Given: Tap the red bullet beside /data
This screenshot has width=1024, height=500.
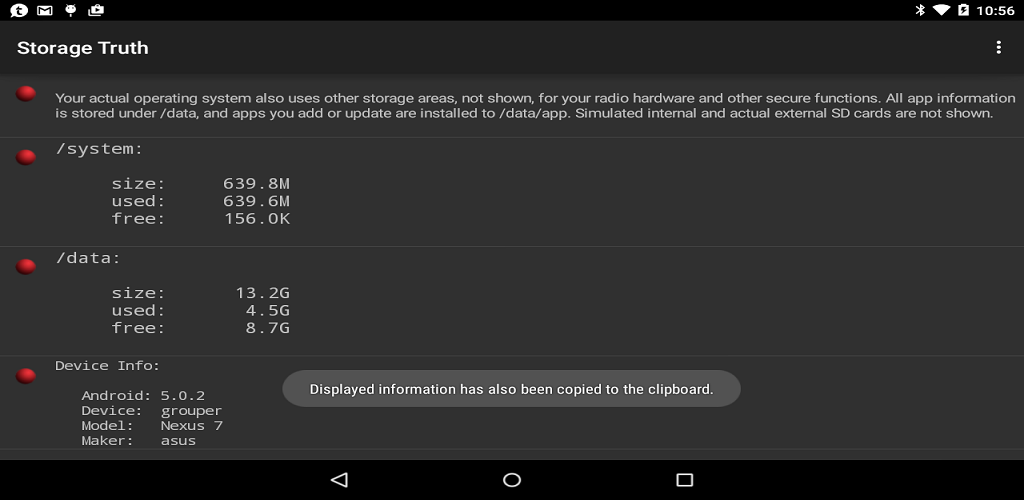Looking at the screenshot, I should [26, 266].
